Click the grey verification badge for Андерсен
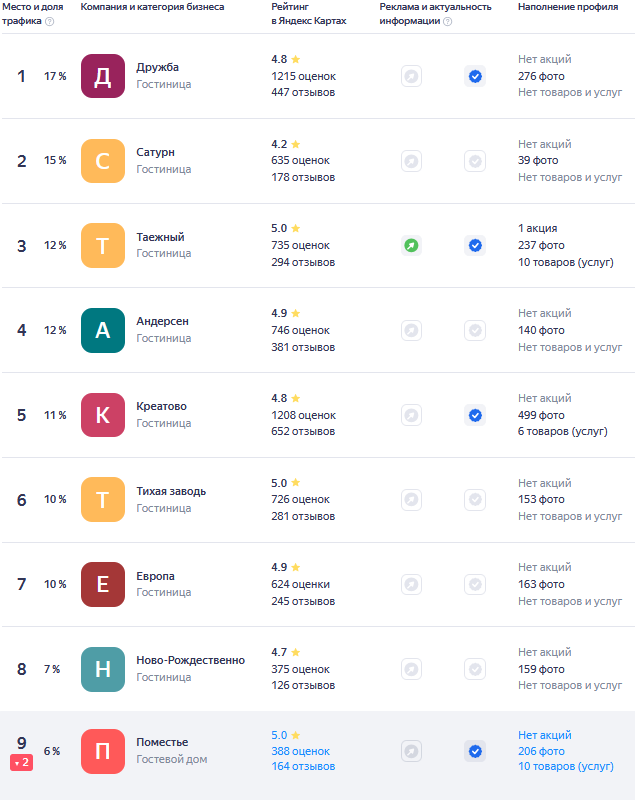 [475, 330]
